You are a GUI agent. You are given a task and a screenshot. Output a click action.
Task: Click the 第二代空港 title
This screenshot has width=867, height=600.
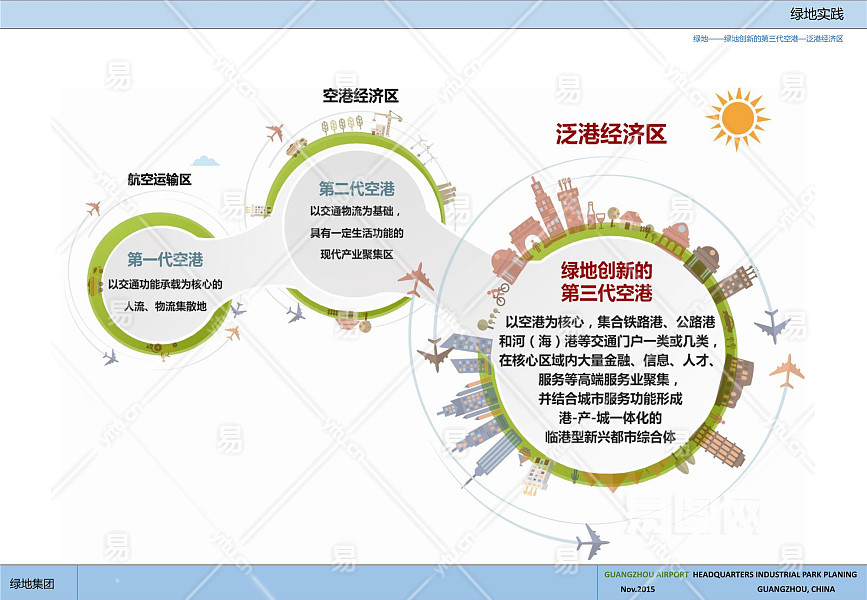(357, 189)
